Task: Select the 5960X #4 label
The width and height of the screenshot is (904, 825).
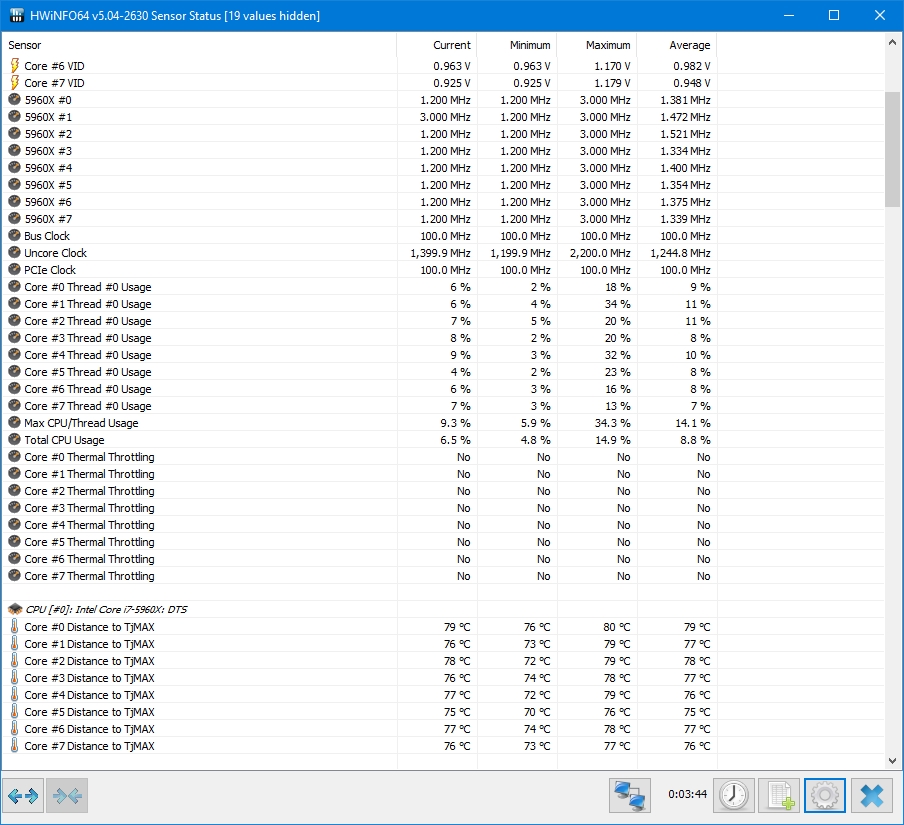Action: pyautogui.click(x=48, y=168)
